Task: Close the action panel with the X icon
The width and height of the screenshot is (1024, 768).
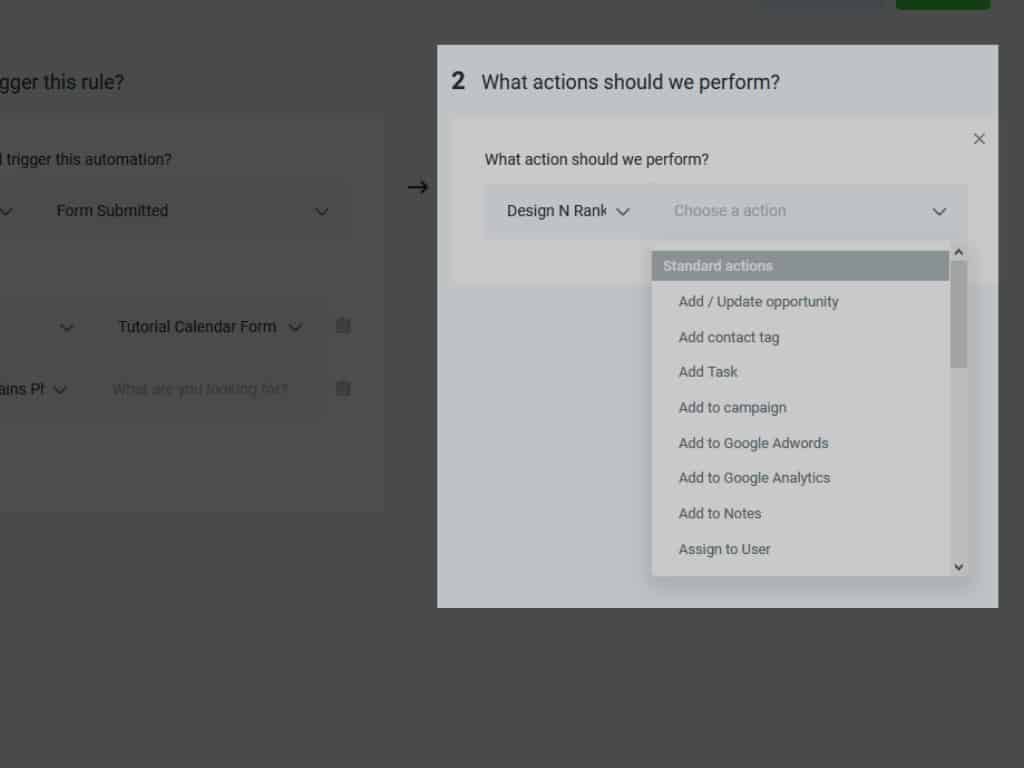Action: 979,139
